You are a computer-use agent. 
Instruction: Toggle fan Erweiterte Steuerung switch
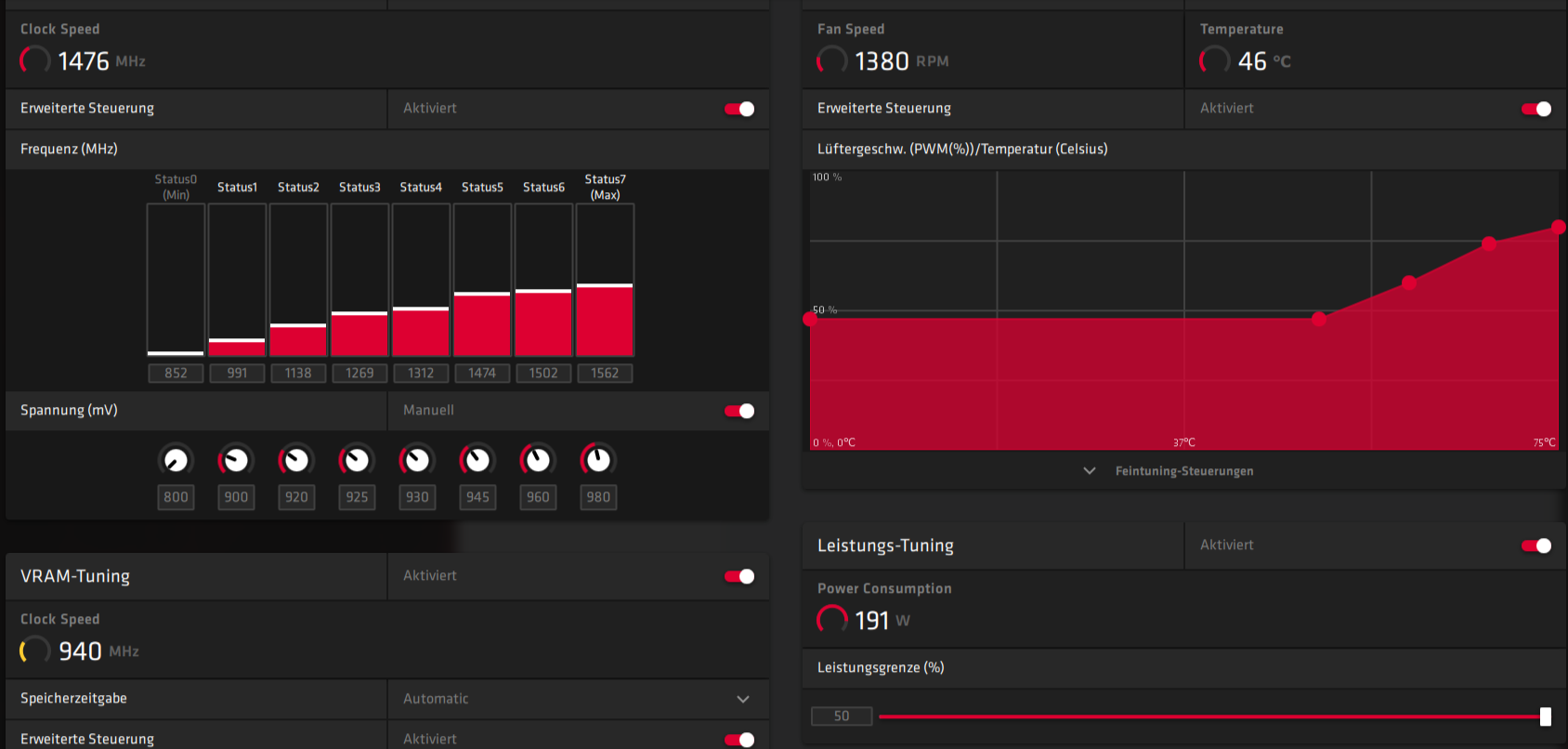point(1536,109)
